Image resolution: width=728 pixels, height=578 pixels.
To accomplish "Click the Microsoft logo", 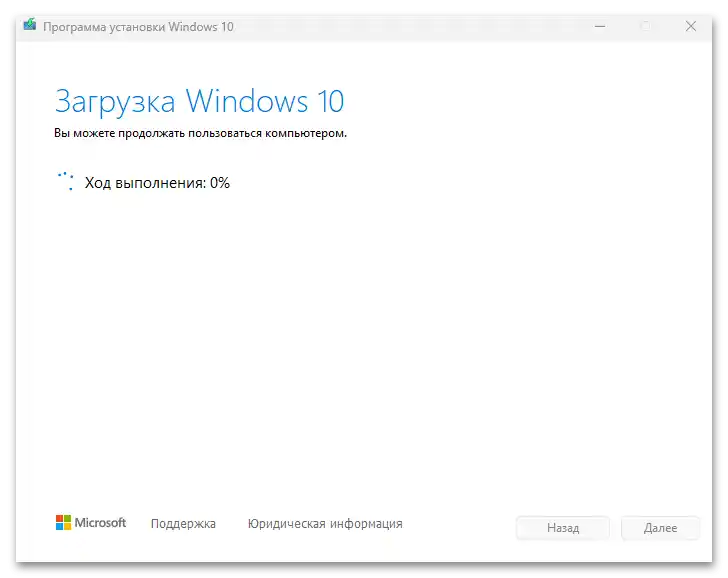I will (91, 523).
